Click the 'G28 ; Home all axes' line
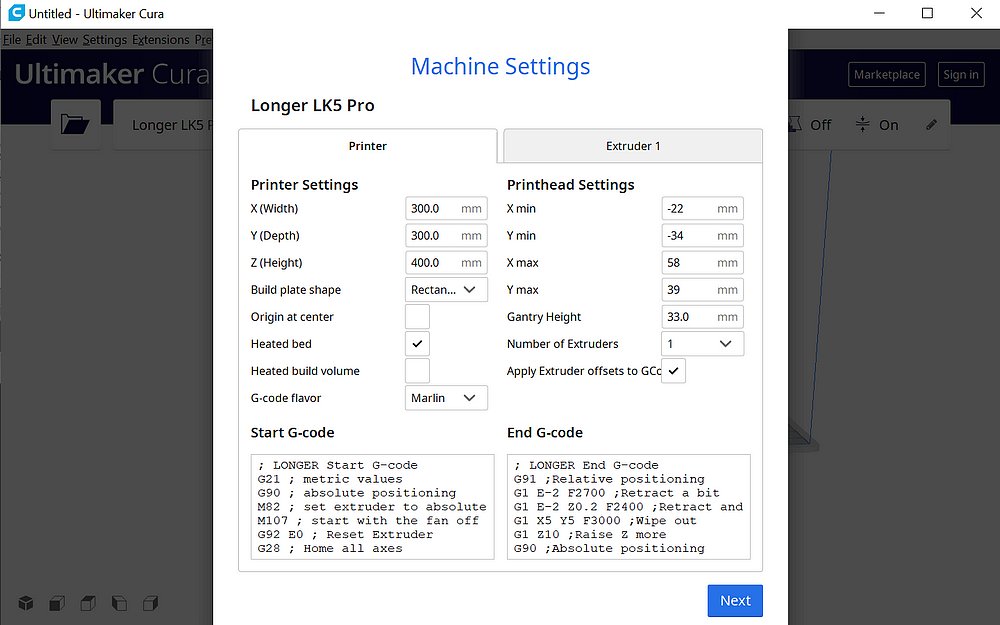Image resolution: width=1000 pixels, height=625 pixels. point(330,548)
